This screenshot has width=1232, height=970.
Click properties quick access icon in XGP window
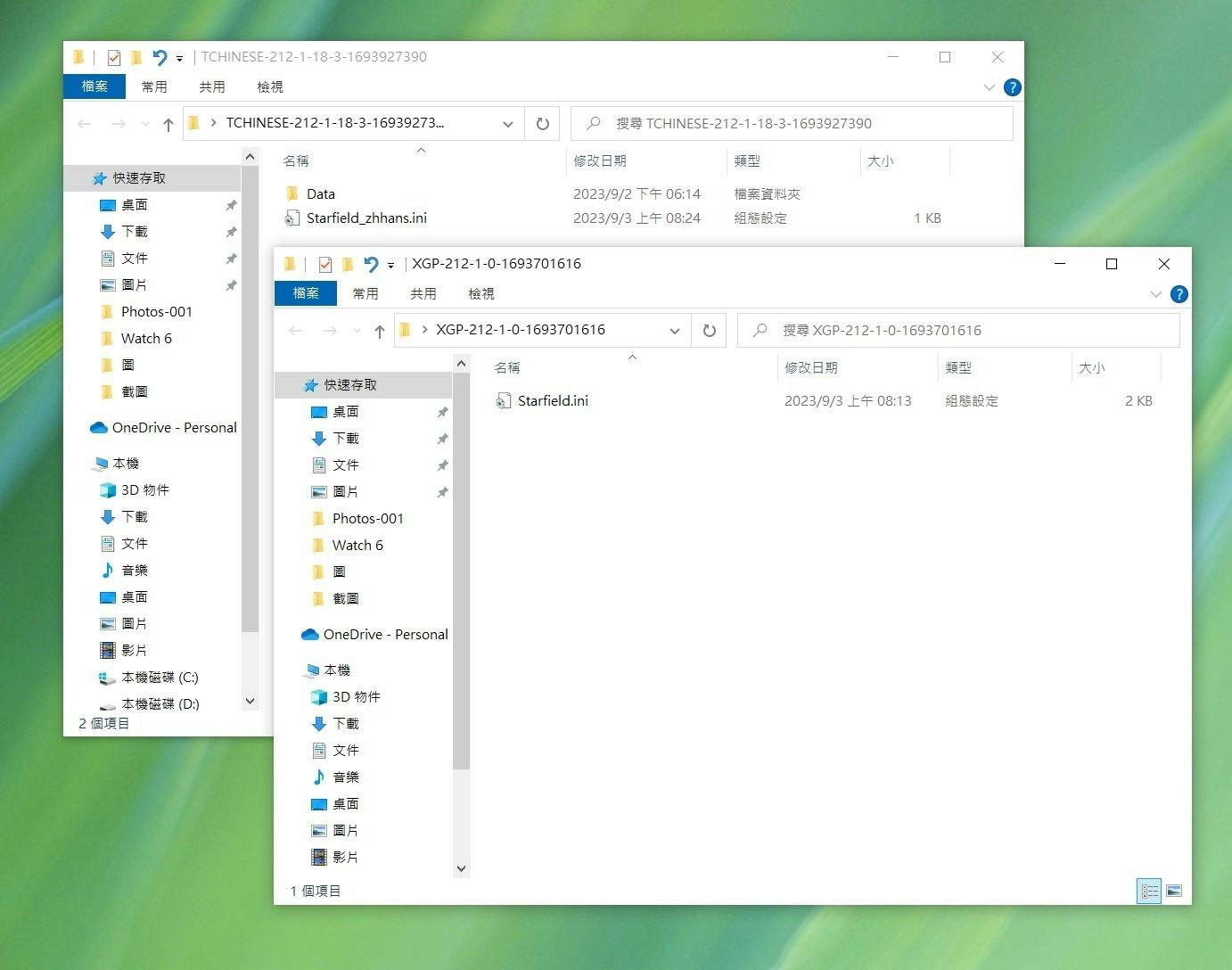click(x=325, y=264)
